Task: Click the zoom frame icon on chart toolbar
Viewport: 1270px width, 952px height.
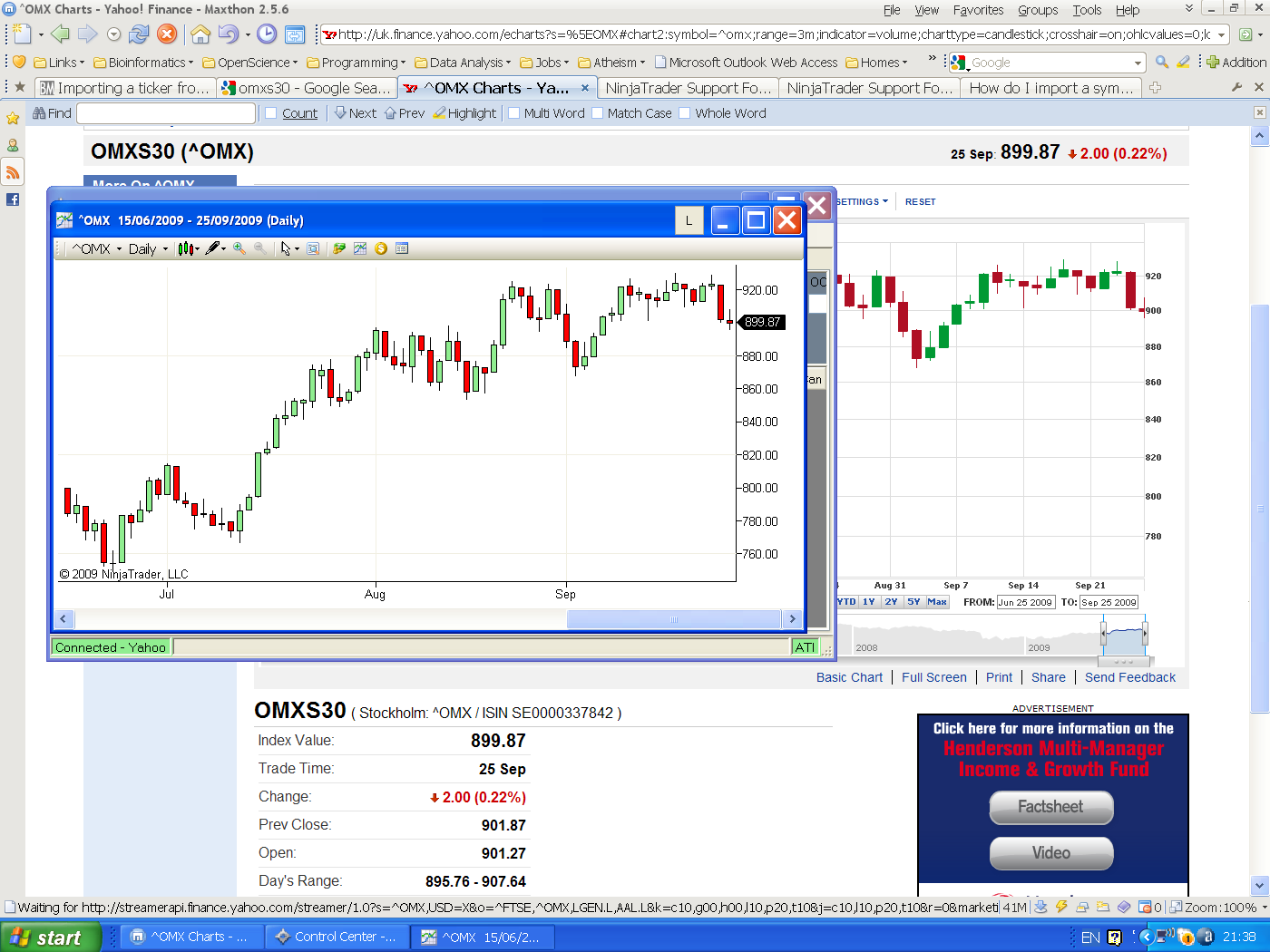Action: [x=313, y=248]
